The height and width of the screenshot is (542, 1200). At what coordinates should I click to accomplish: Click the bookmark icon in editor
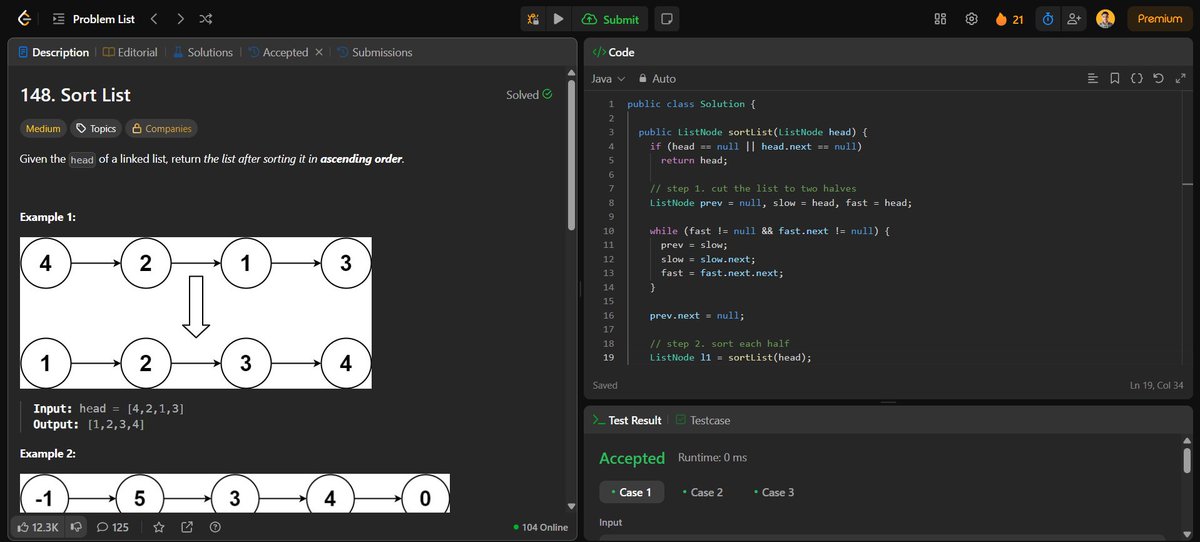pyautogui.click(x=1115, y=78)
